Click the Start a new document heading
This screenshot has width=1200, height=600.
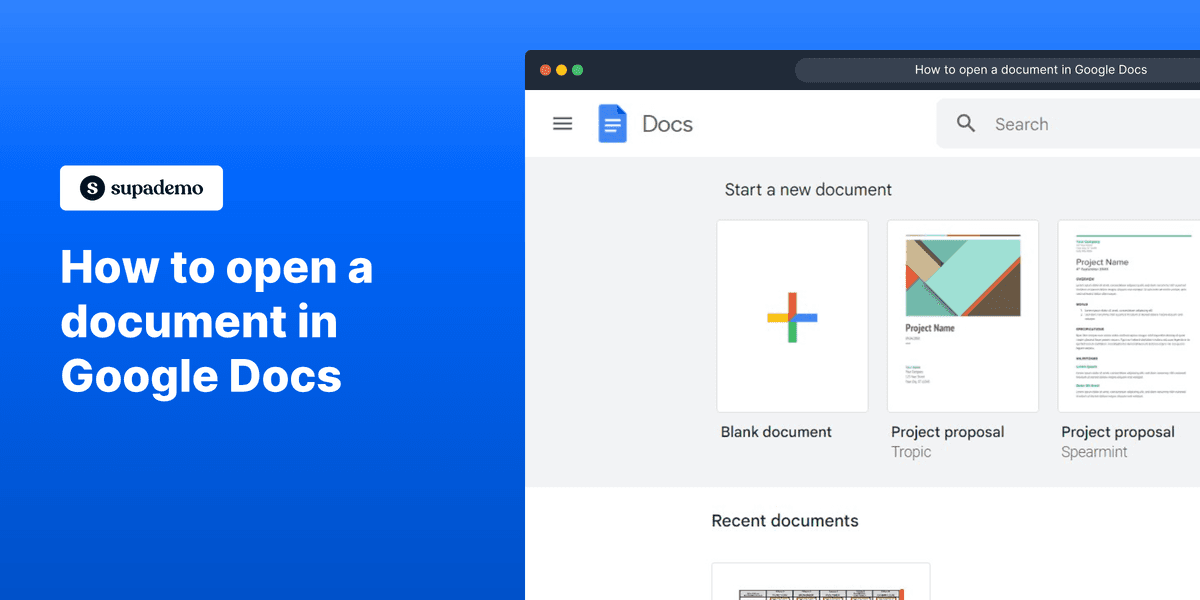[808, 189]
